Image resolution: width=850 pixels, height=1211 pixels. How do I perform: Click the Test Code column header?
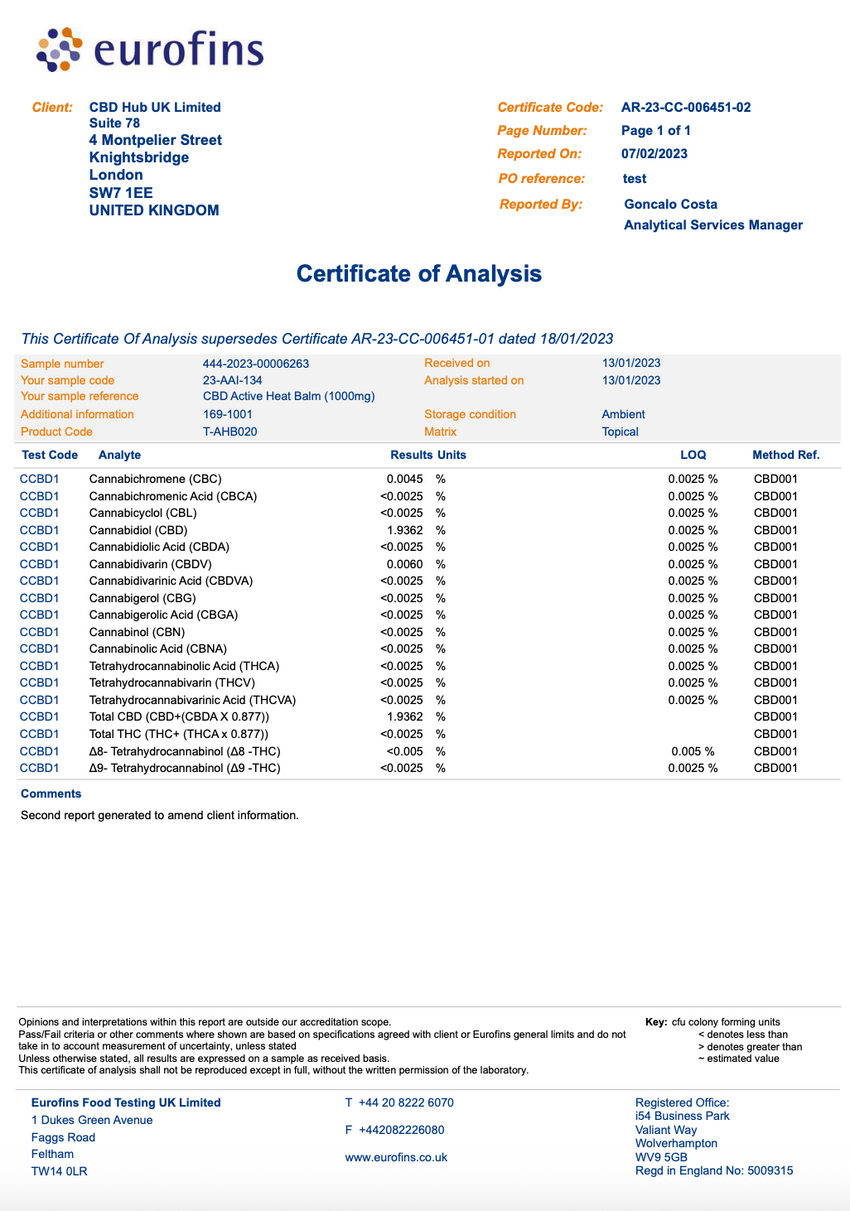pyautogui.click(x=49, y=455)
